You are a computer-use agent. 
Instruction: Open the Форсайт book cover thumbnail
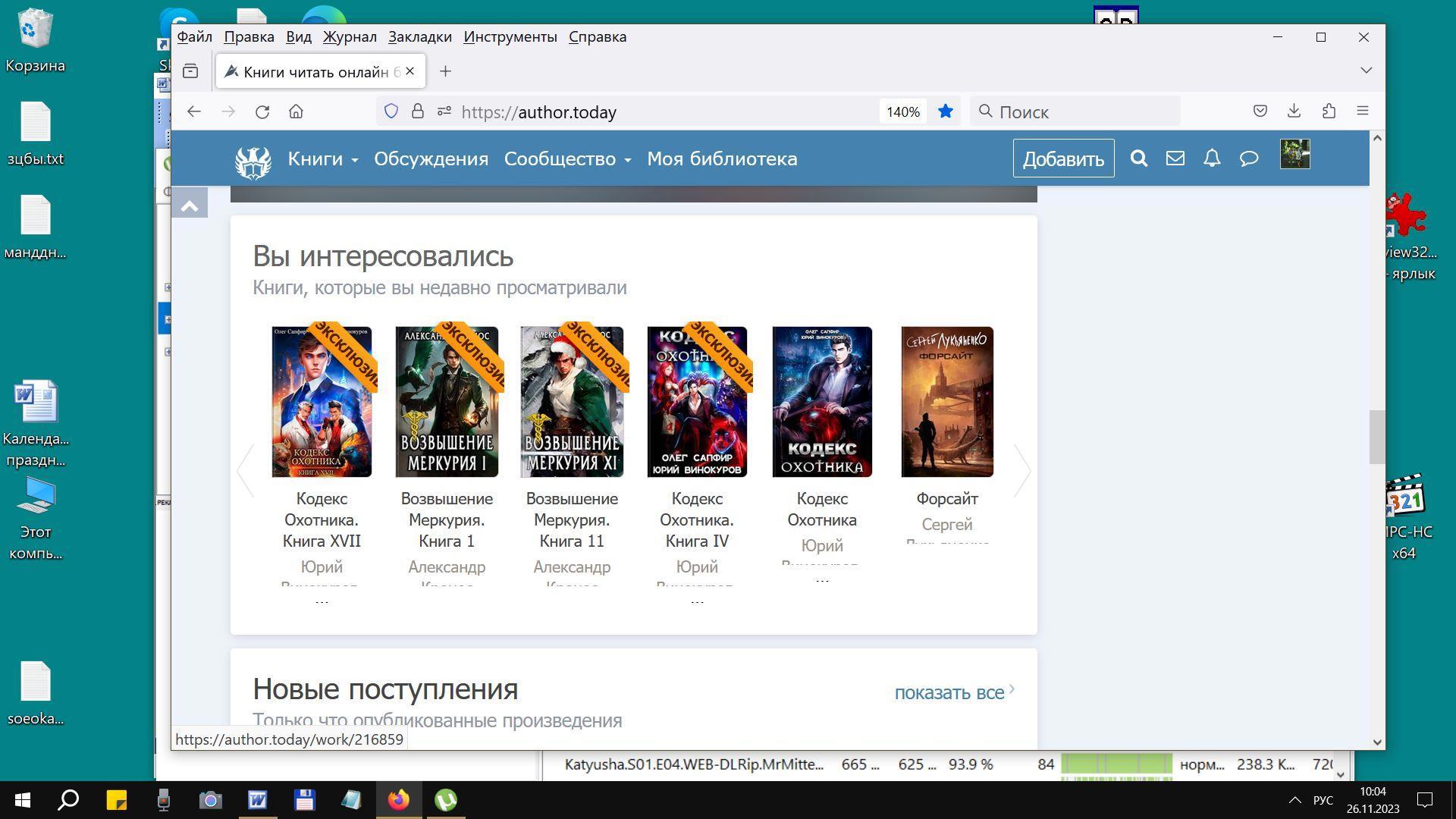946,402
